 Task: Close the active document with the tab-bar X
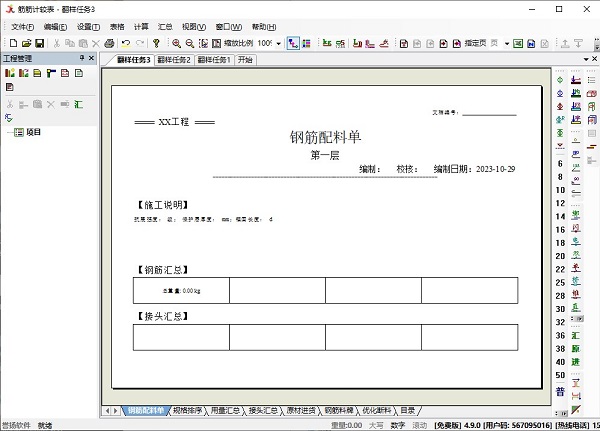click(x=594, y=59)
